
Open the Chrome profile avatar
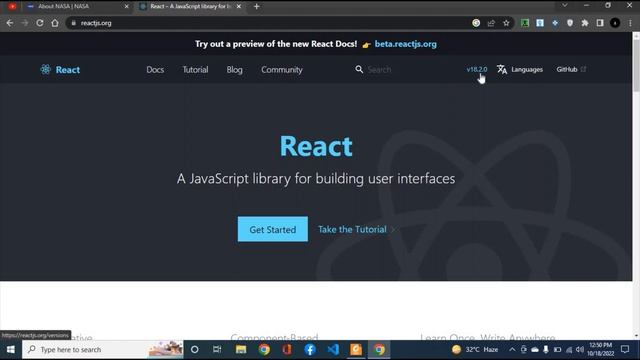coord(615,23)
